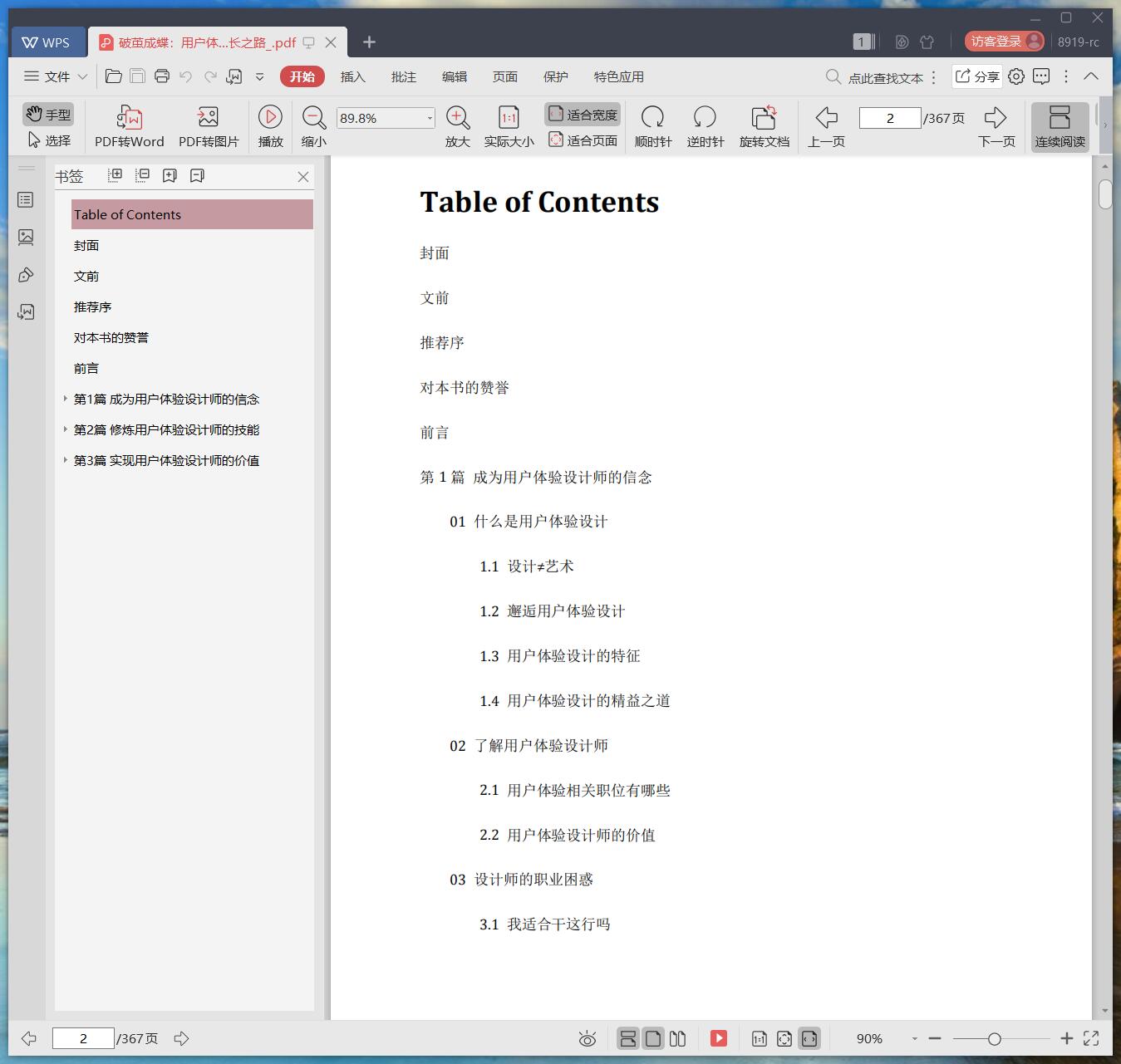Open settings gear icon at top right
This screenshot has height=1064, width=1121.
(x=1016, y=76)
